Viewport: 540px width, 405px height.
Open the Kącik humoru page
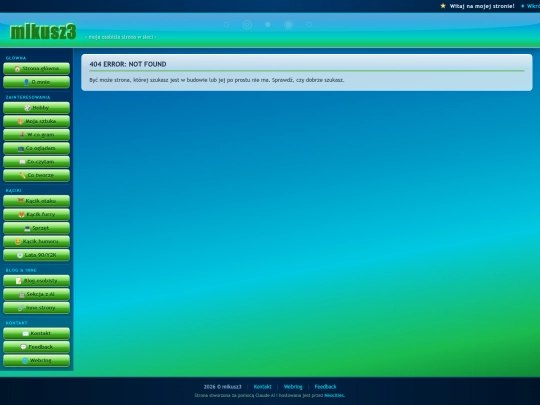(x=37, y=241)
